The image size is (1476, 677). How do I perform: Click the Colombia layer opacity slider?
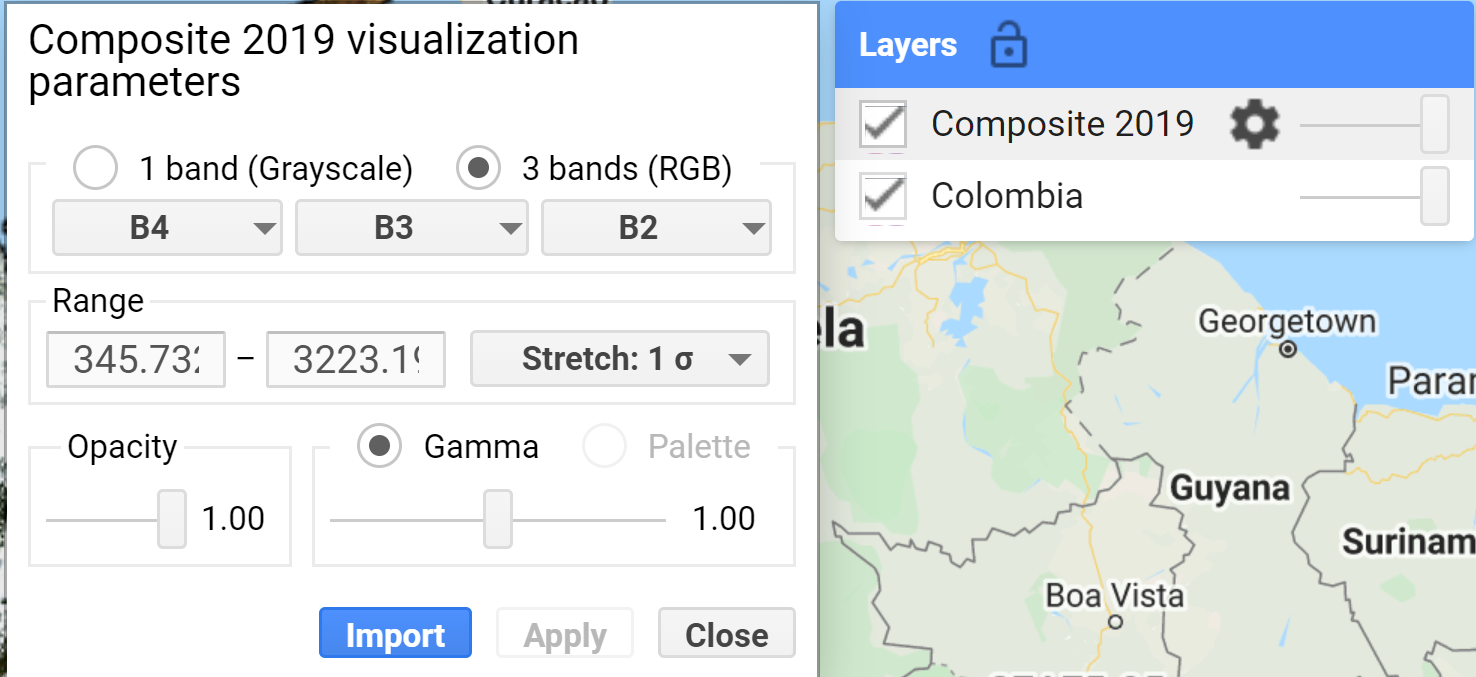pos(1434,197)
